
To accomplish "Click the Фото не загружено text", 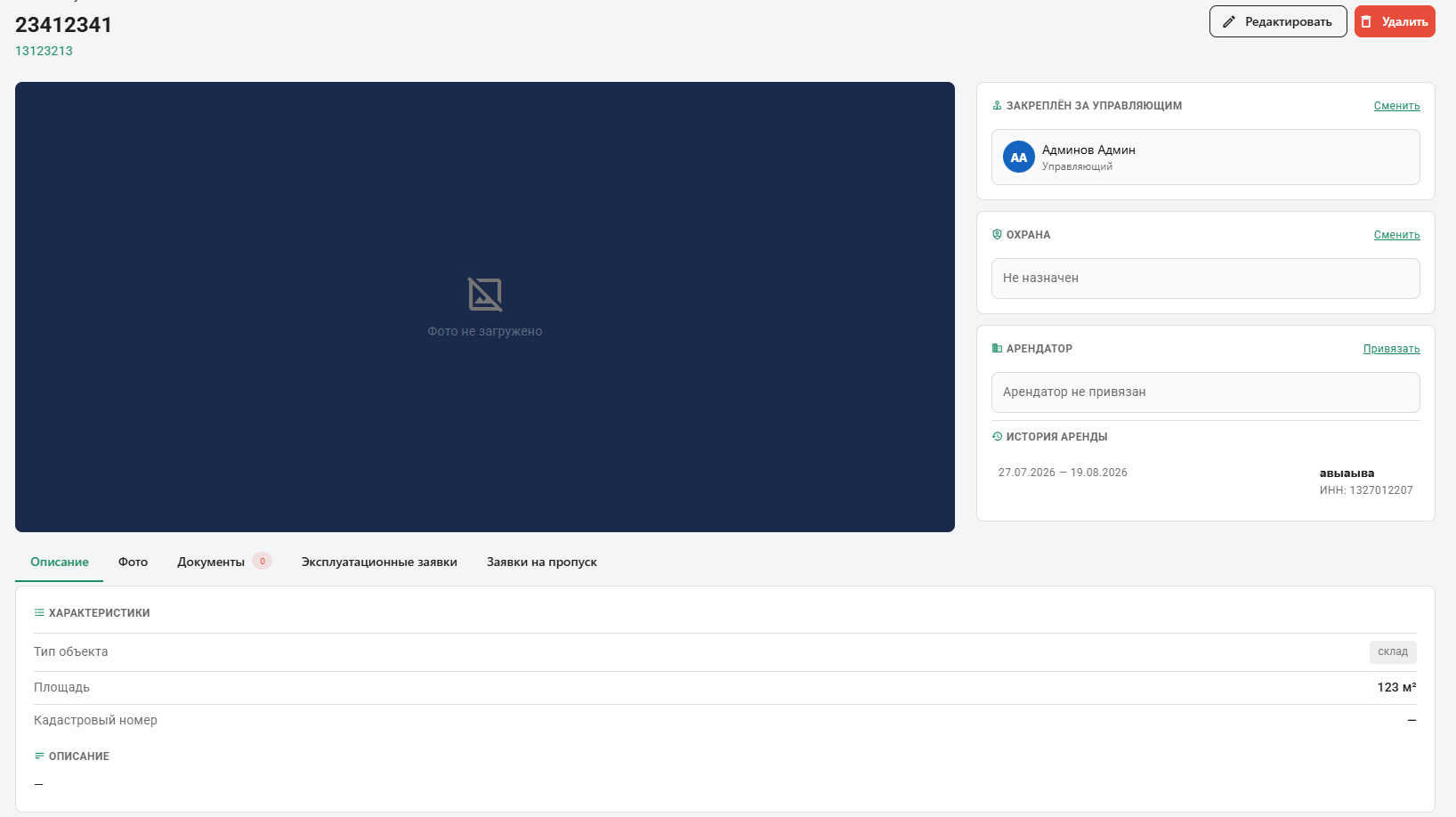I will coord(485,331).
